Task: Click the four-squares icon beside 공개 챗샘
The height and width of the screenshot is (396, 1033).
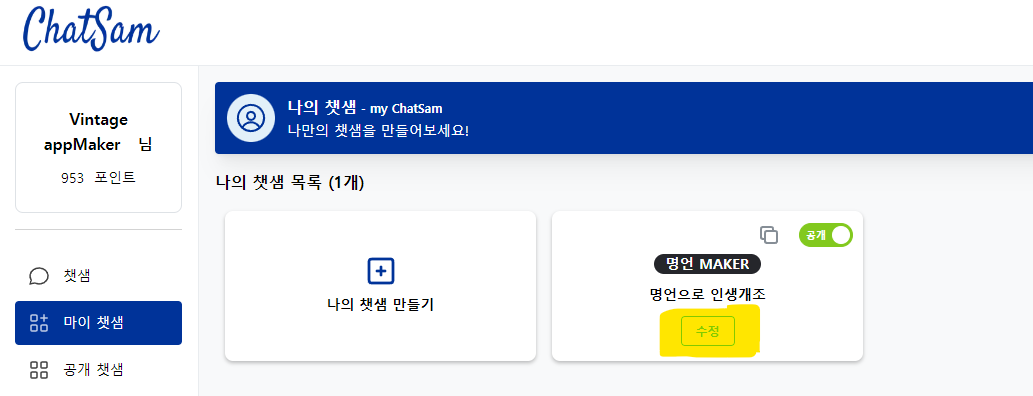Action: [x=39, y=370]
